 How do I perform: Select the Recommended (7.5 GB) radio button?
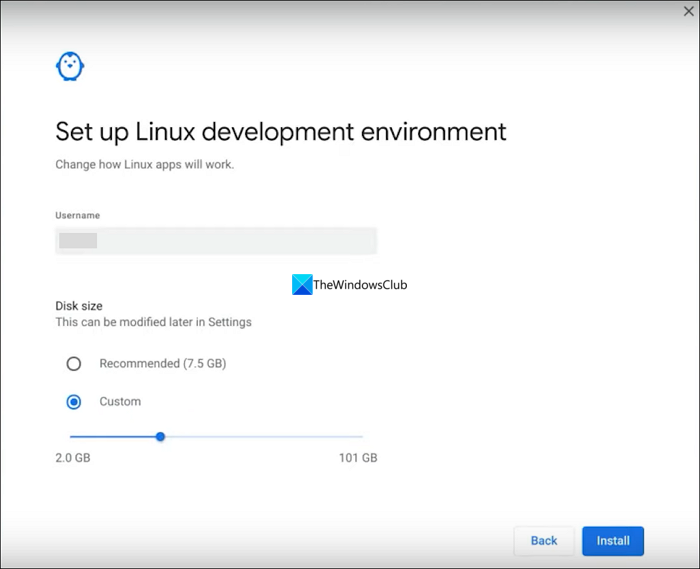(x=73, y=364)
